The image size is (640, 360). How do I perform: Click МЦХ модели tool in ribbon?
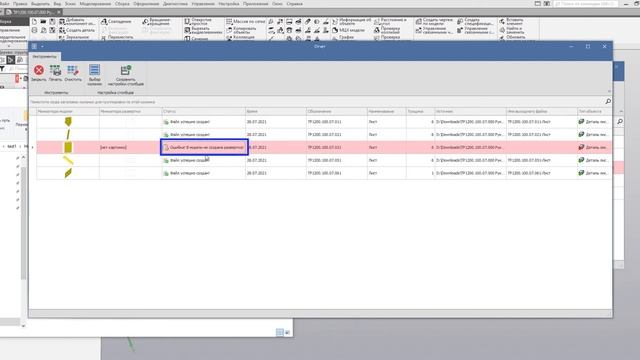(x=348, y=30)
